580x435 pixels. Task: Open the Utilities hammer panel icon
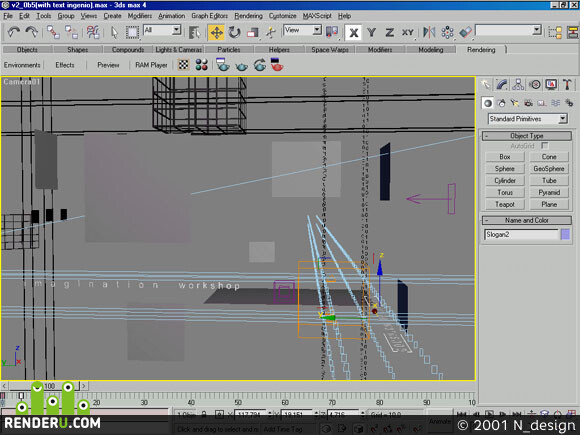tap(567, 85)
